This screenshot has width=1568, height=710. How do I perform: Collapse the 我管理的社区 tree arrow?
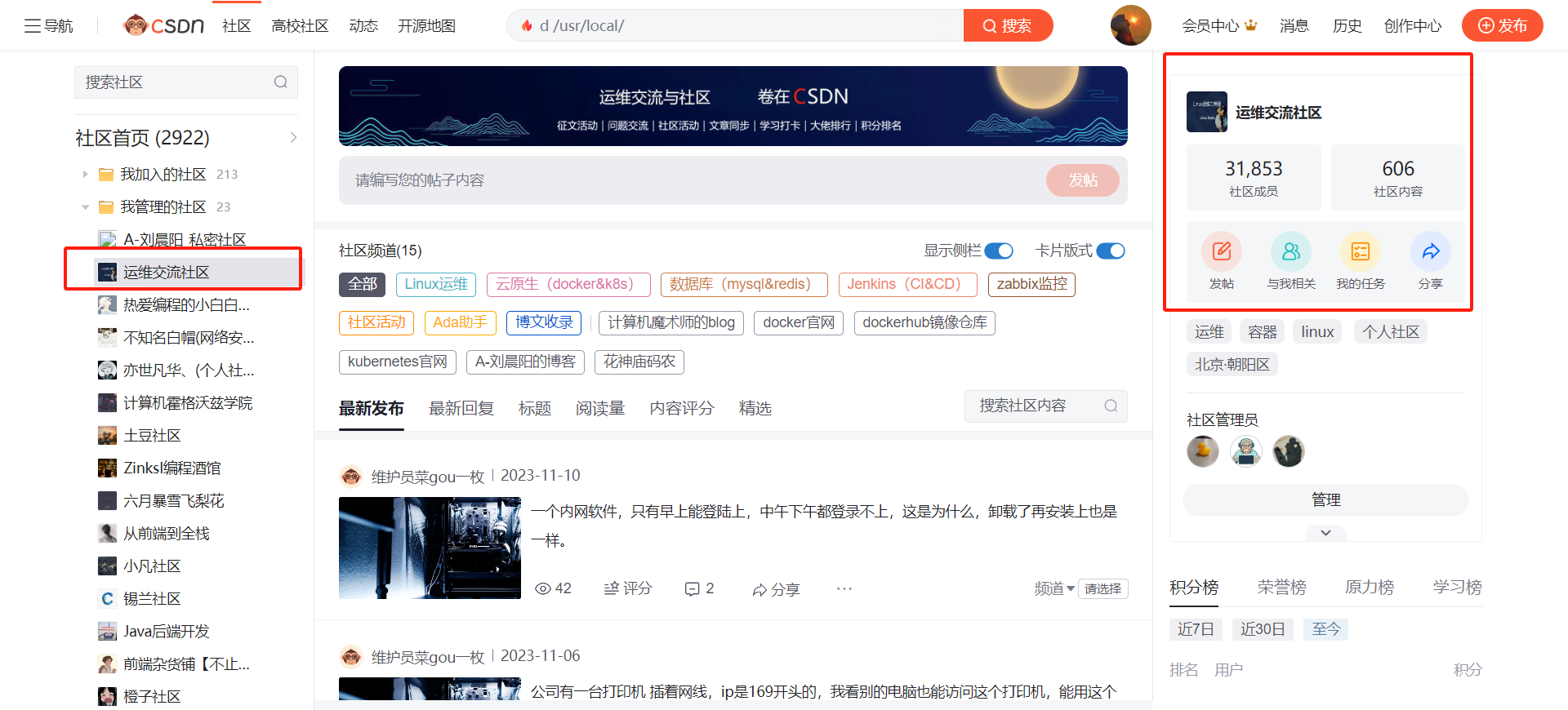click(85, 206)
